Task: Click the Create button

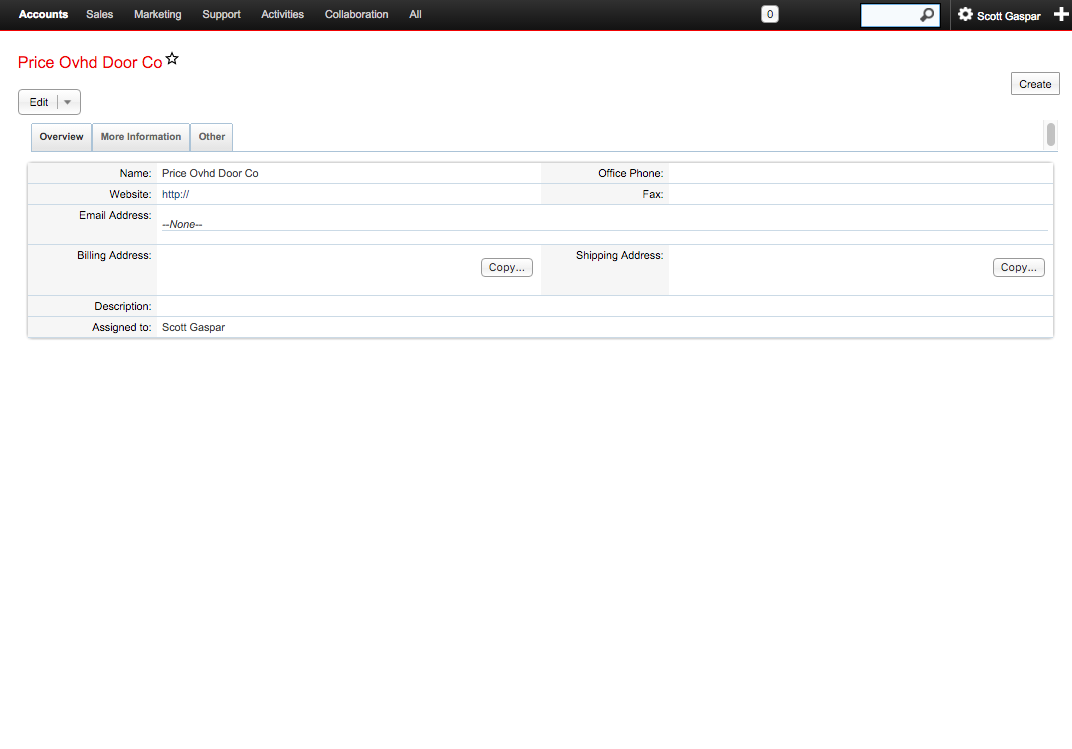Action: pos(1035,84)
